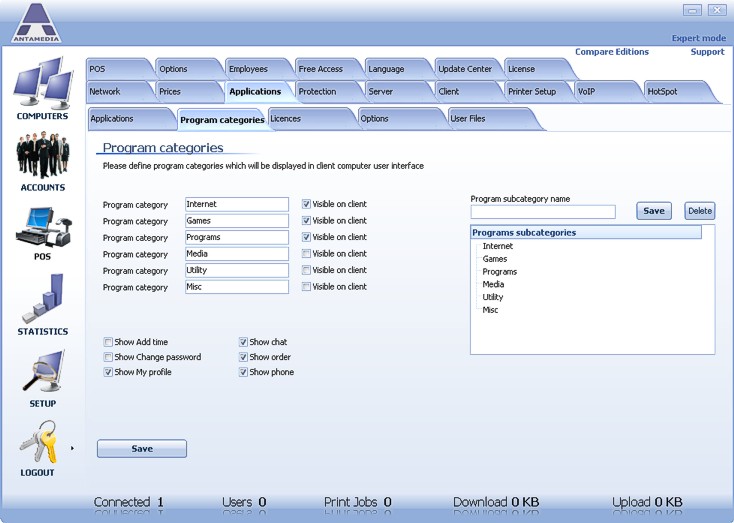Open the Printer Setup tab

[536, 92]
